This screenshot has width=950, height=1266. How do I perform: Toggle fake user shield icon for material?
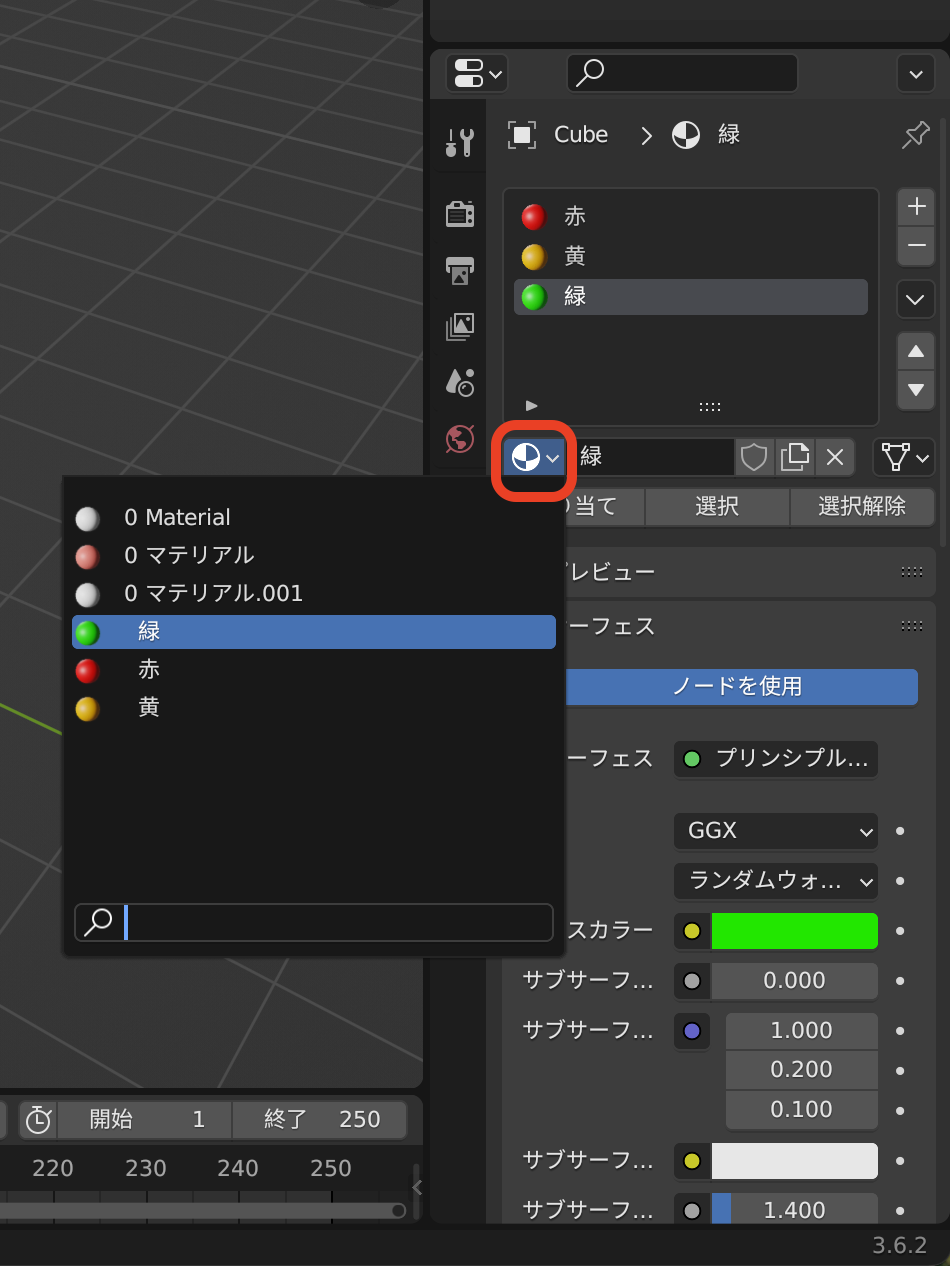754,457
